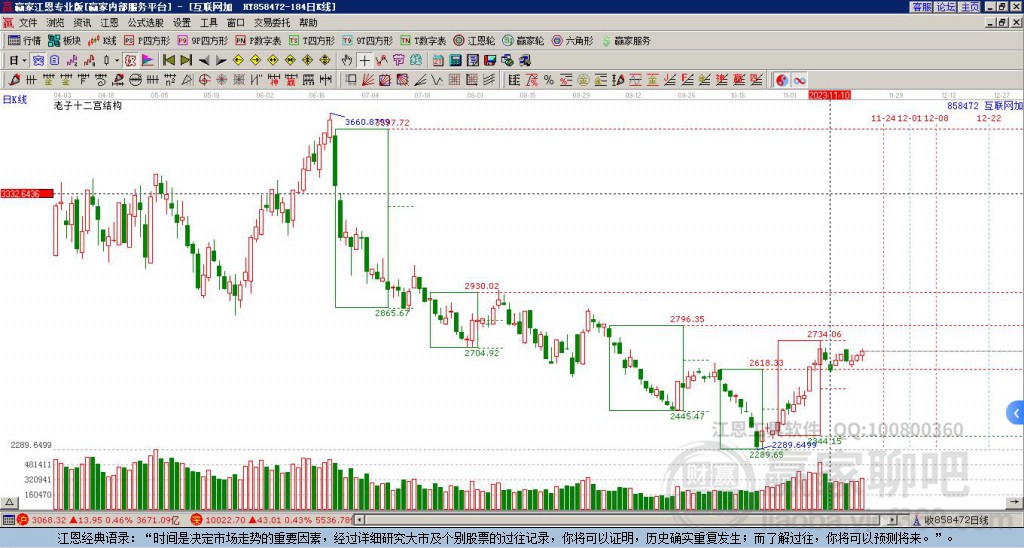Open the 9T四方形 tool
Image resolution: width=1024 pixels, height=548 pixels.
[367, 40]
